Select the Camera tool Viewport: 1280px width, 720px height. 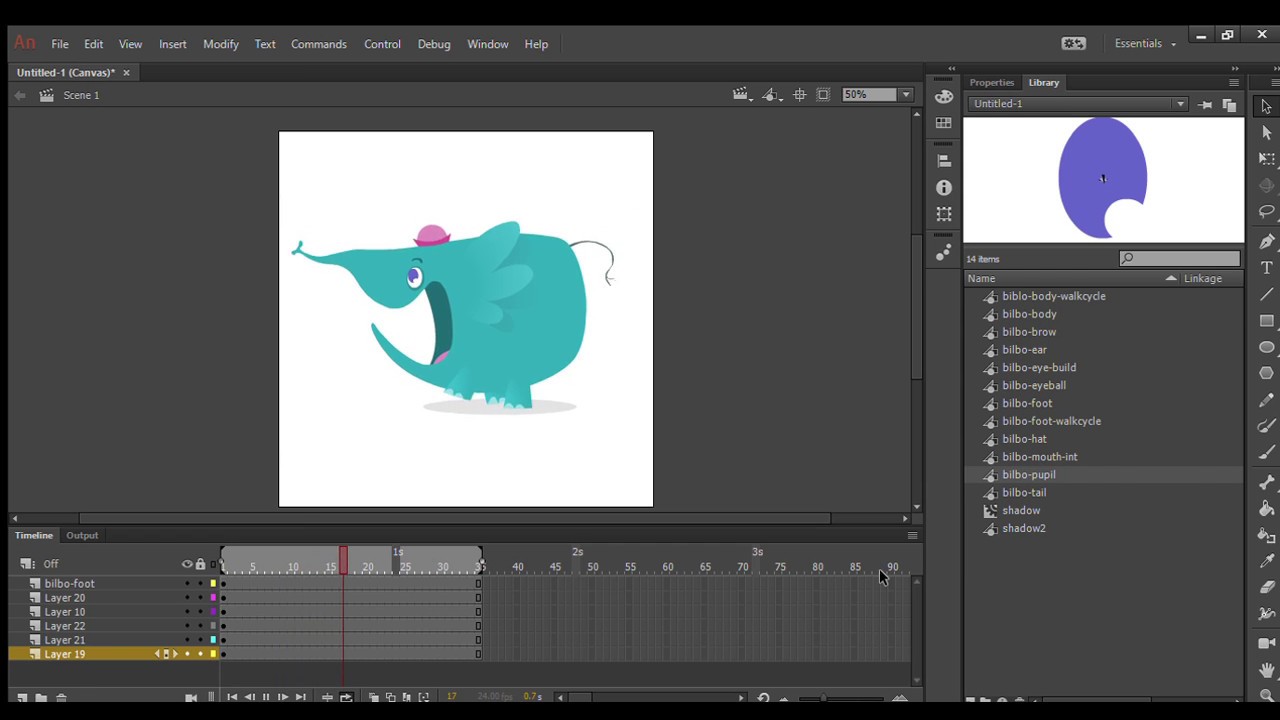(1267, 643)
